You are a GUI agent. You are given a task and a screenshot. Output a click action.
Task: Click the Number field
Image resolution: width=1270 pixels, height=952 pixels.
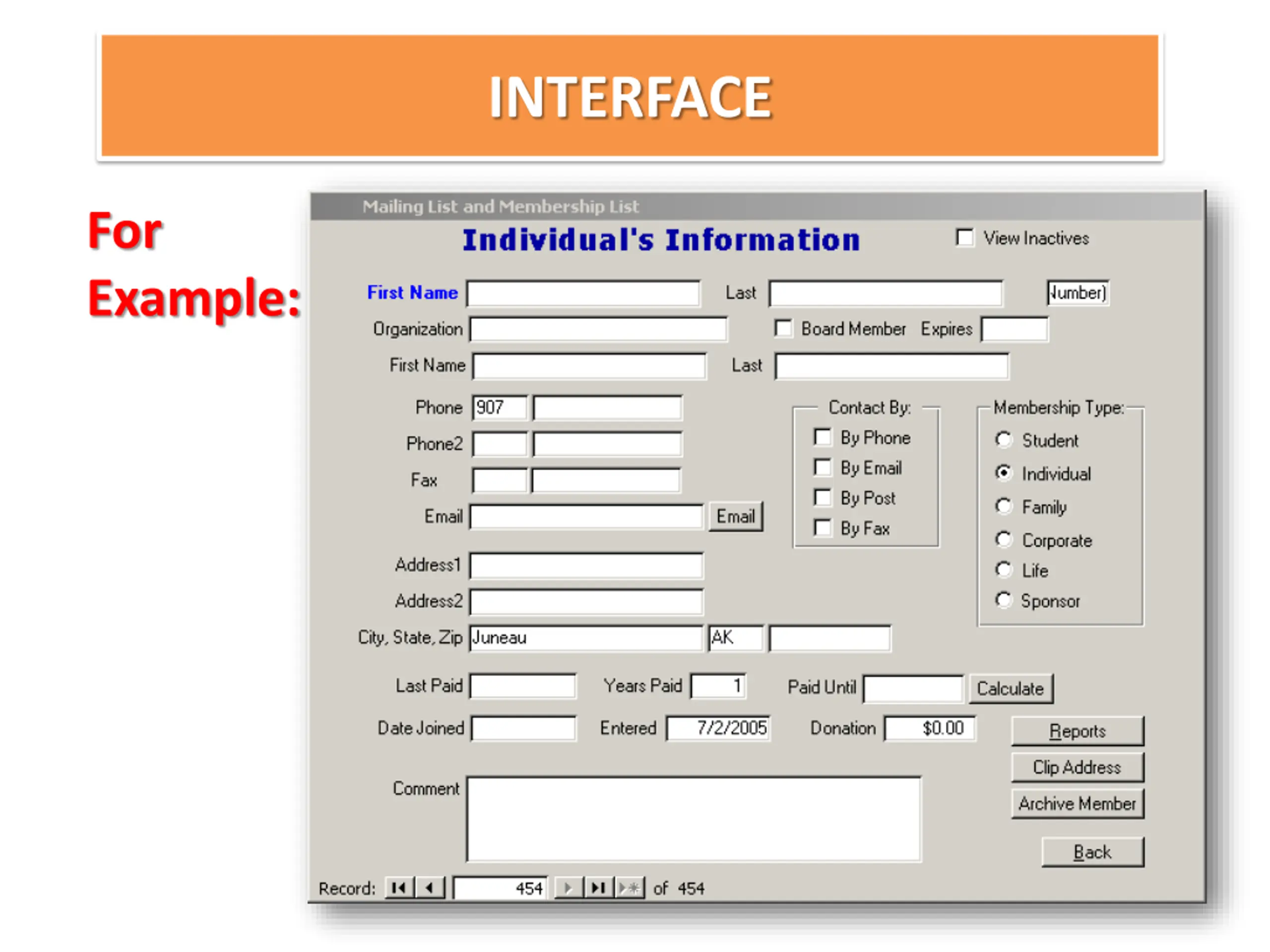coord(1078,293)
